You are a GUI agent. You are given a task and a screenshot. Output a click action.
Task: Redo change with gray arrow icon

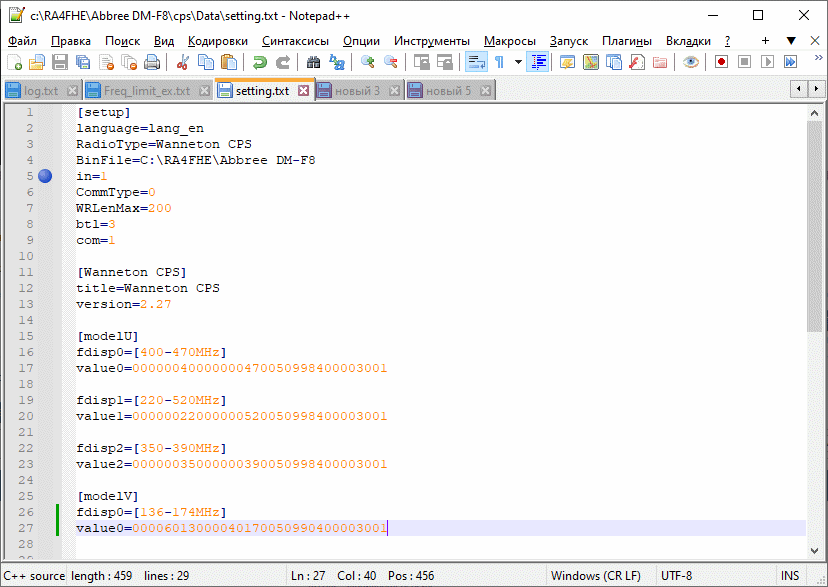point(283,62)
